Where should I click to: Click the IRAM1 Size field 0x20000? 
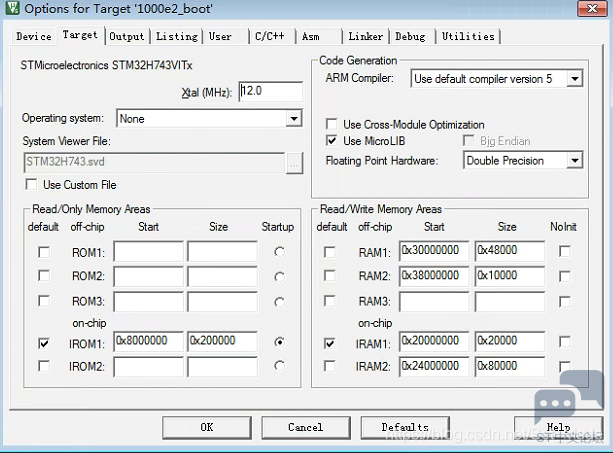click(510, 342)
